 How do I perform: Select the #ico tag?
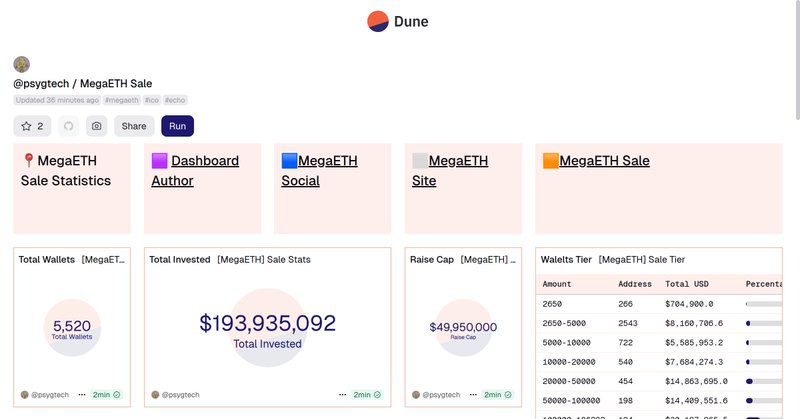152,100
